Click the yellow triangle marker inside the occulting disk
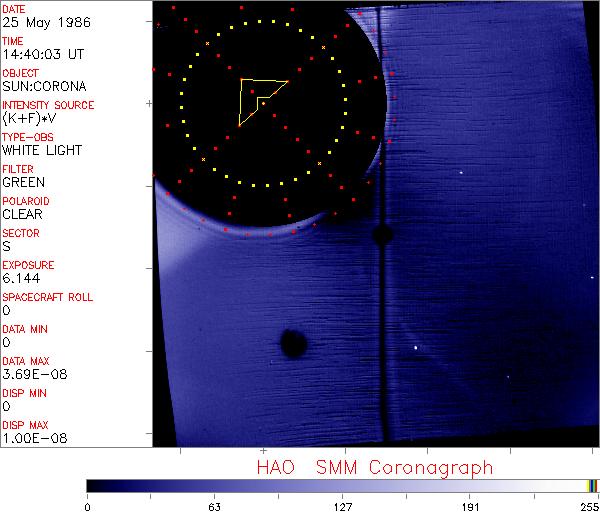Image resolution: width=600 pixels, height=512 pixels. tap(258, 98)
